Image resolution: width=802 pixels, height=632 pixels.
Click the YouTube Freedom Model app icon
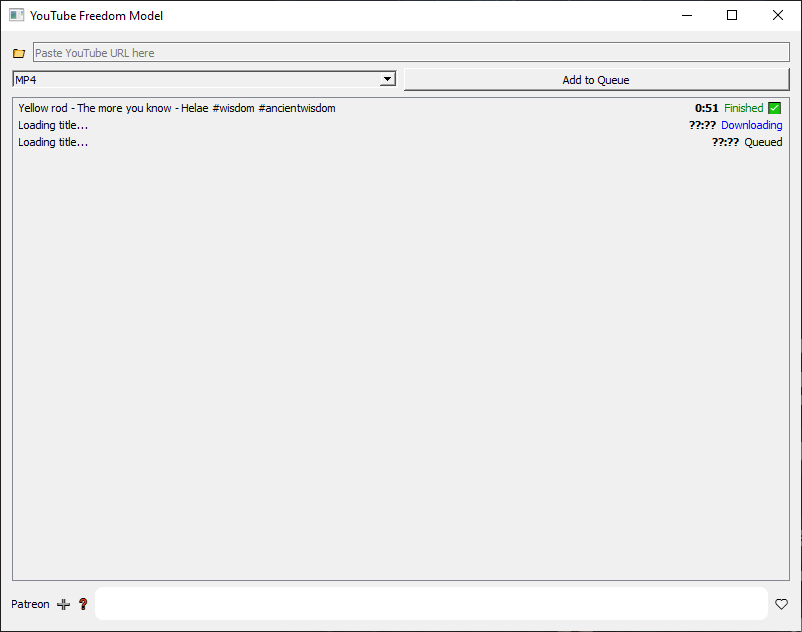(16, 15)
